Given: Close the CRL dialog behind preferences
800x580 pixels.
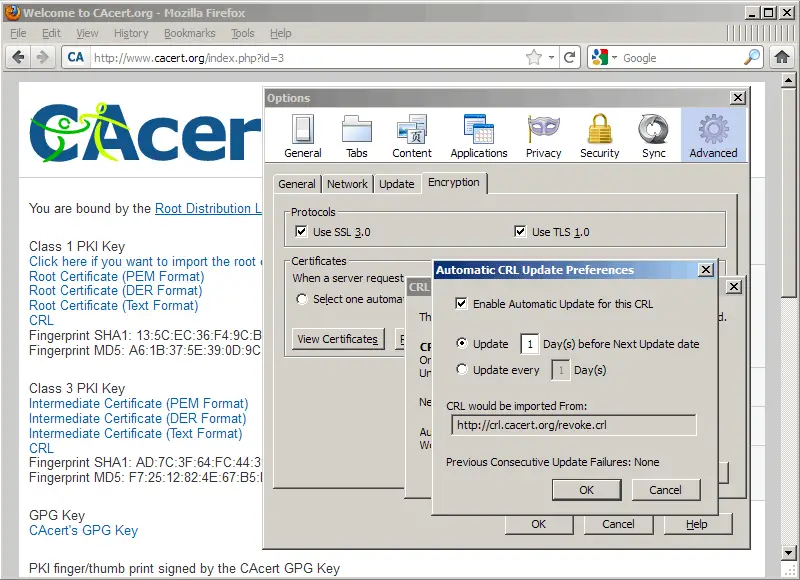Looking at the screenshot, I should pos(734,287).
